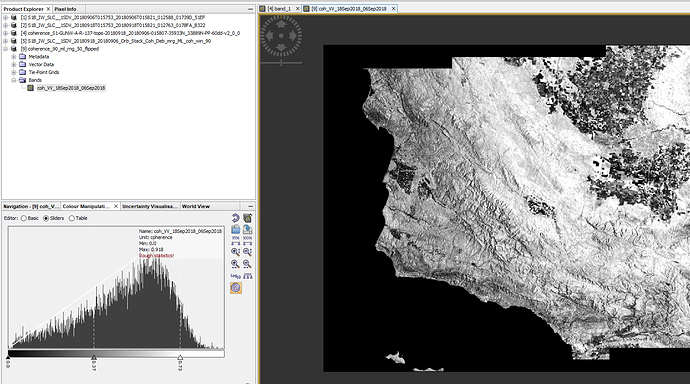The width and height of the screenshot is (690, 384).
Task: Toggle Log10 histogram display
Action: click(x=235, y=276)
